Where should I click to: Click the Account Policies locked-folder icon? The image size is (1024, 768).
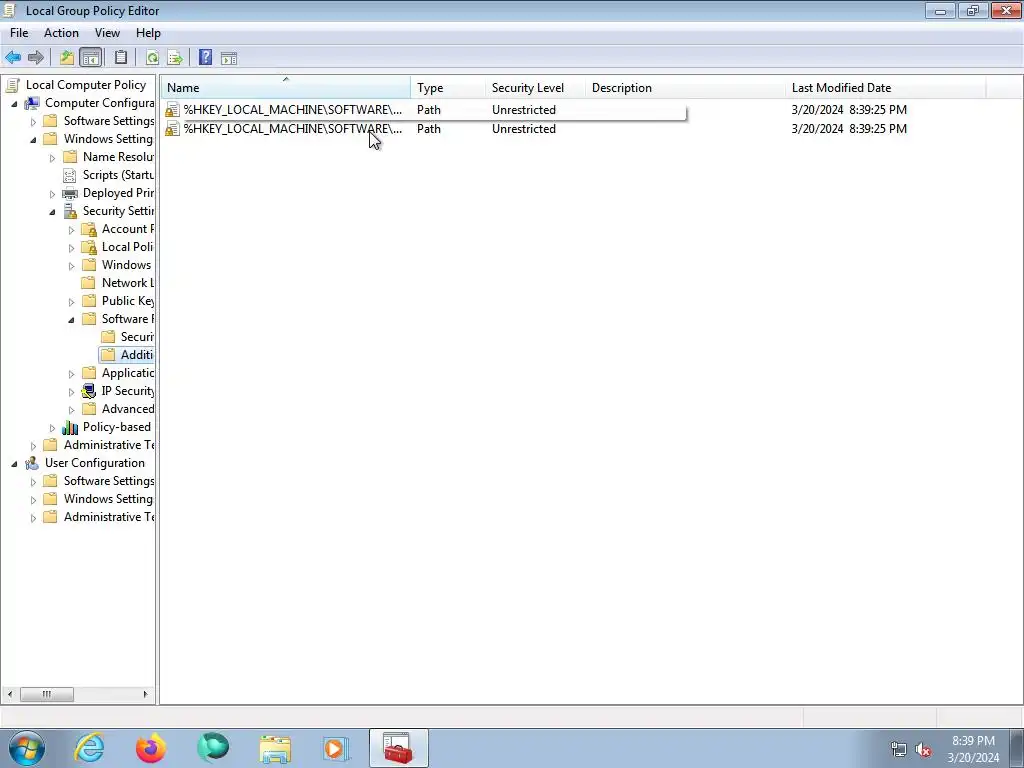tap(89, 229)
